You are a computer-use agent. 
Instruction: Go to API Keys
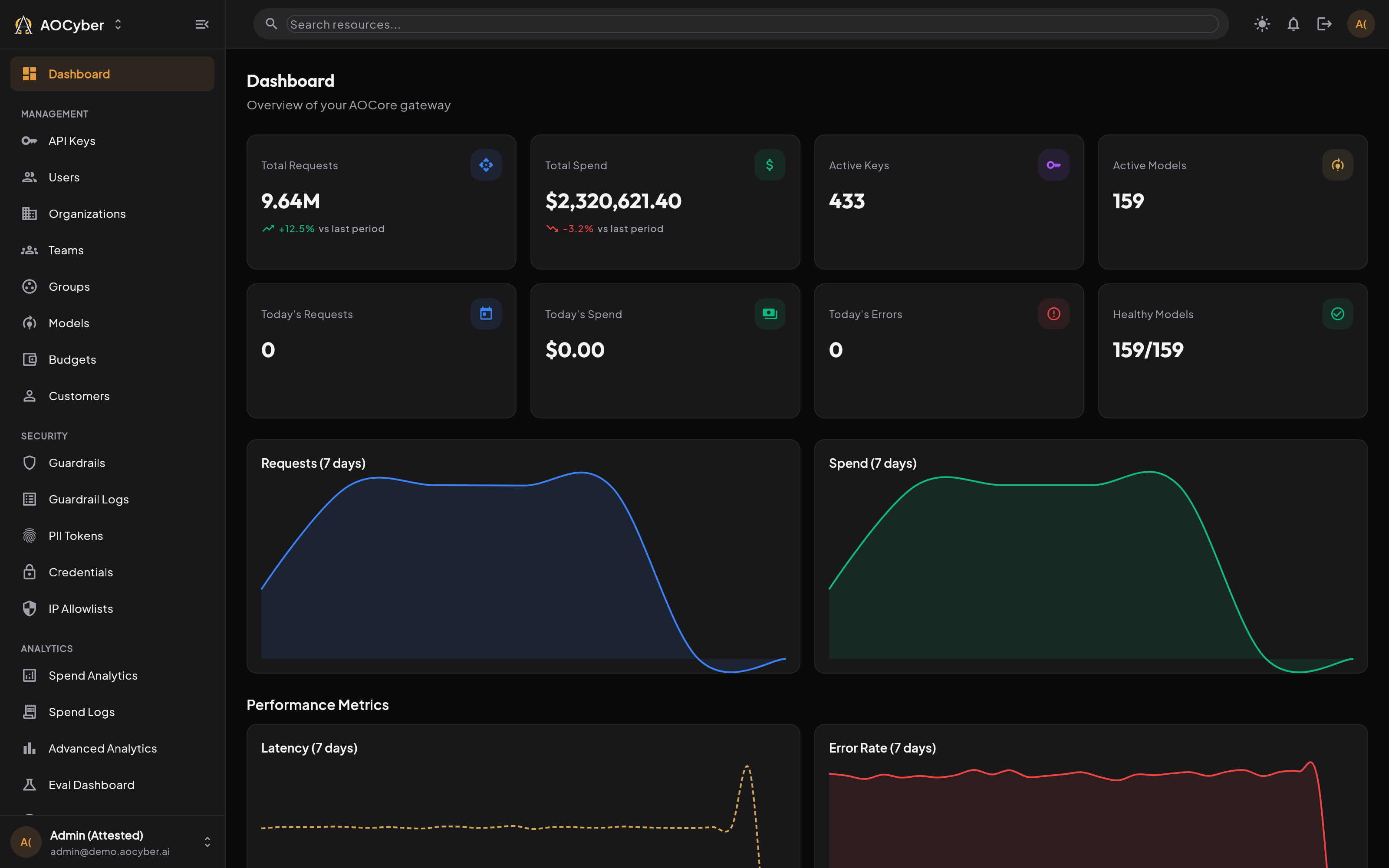click(x=112, y=141)
